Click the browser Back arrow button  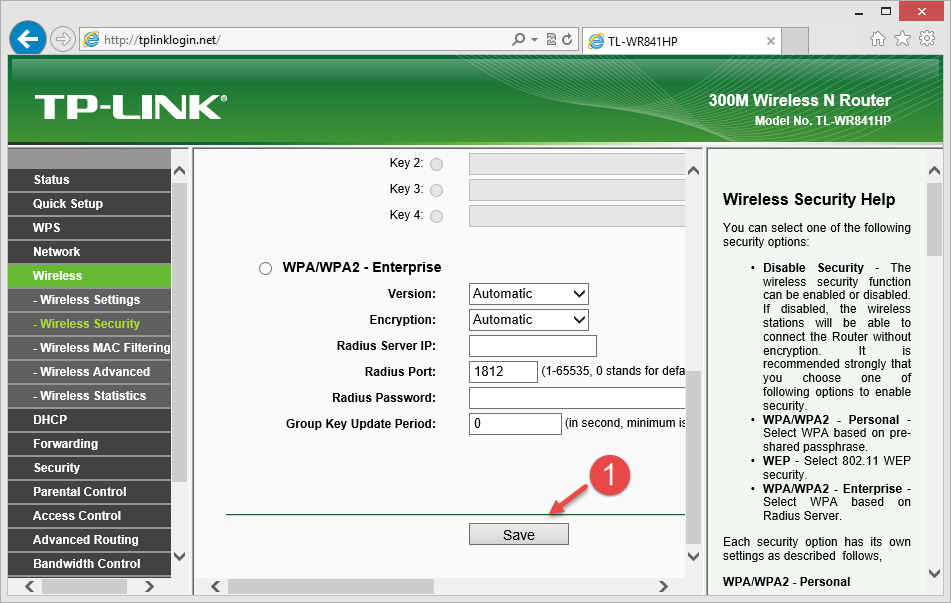tap(27, 39)
